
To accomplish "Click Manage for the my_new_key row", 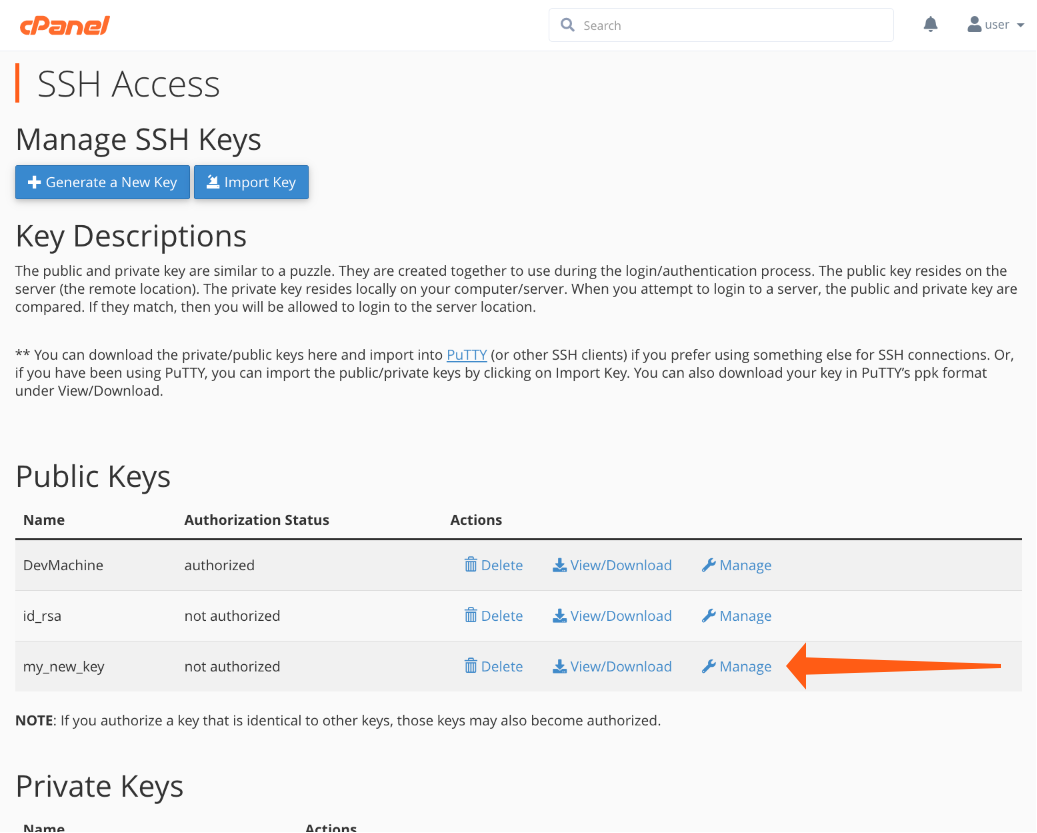I will (744, 666).
